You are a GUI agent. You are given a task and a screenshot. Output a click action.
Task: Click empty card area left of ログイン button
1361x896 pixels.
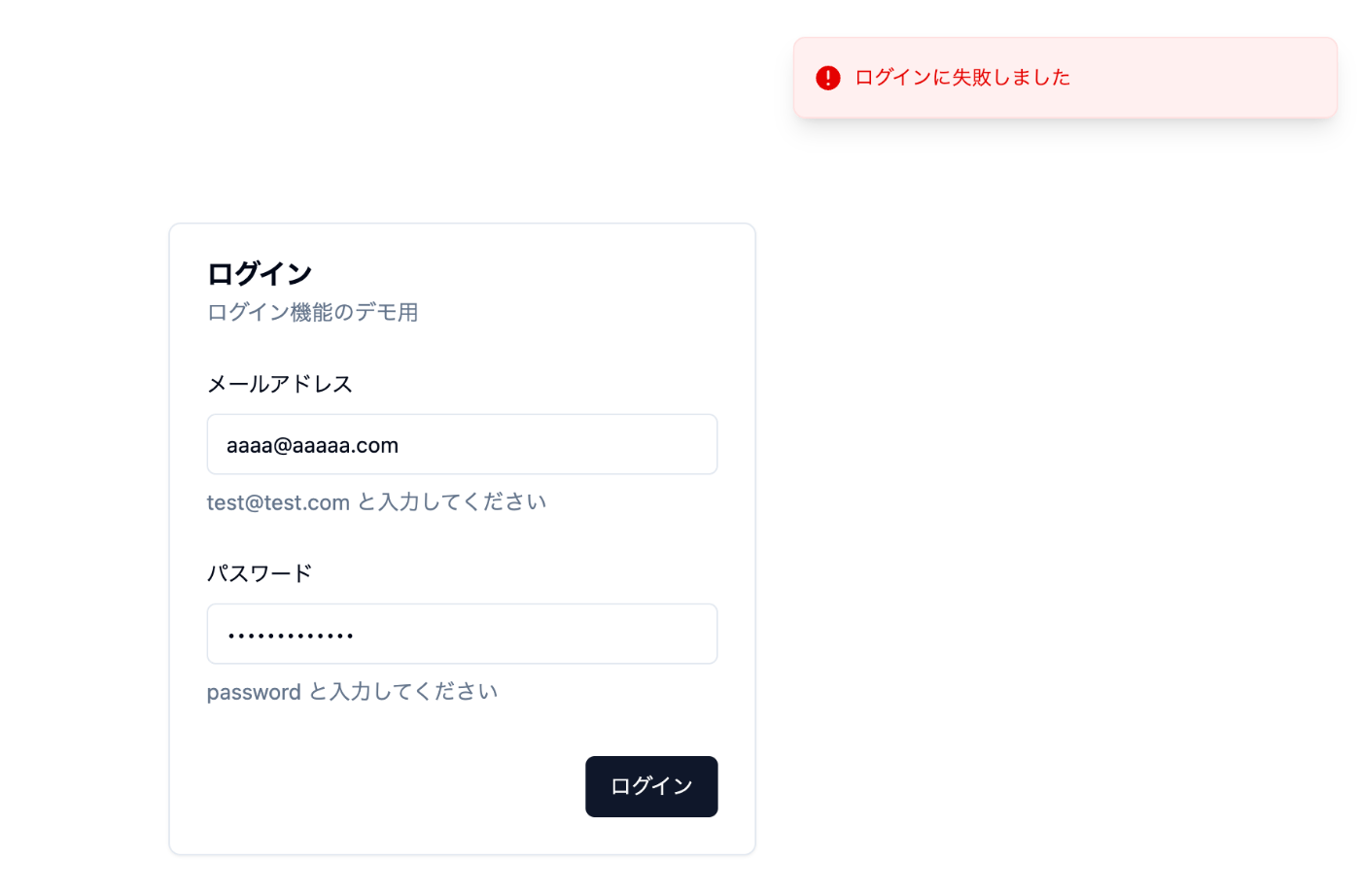[x=389, y=786]
